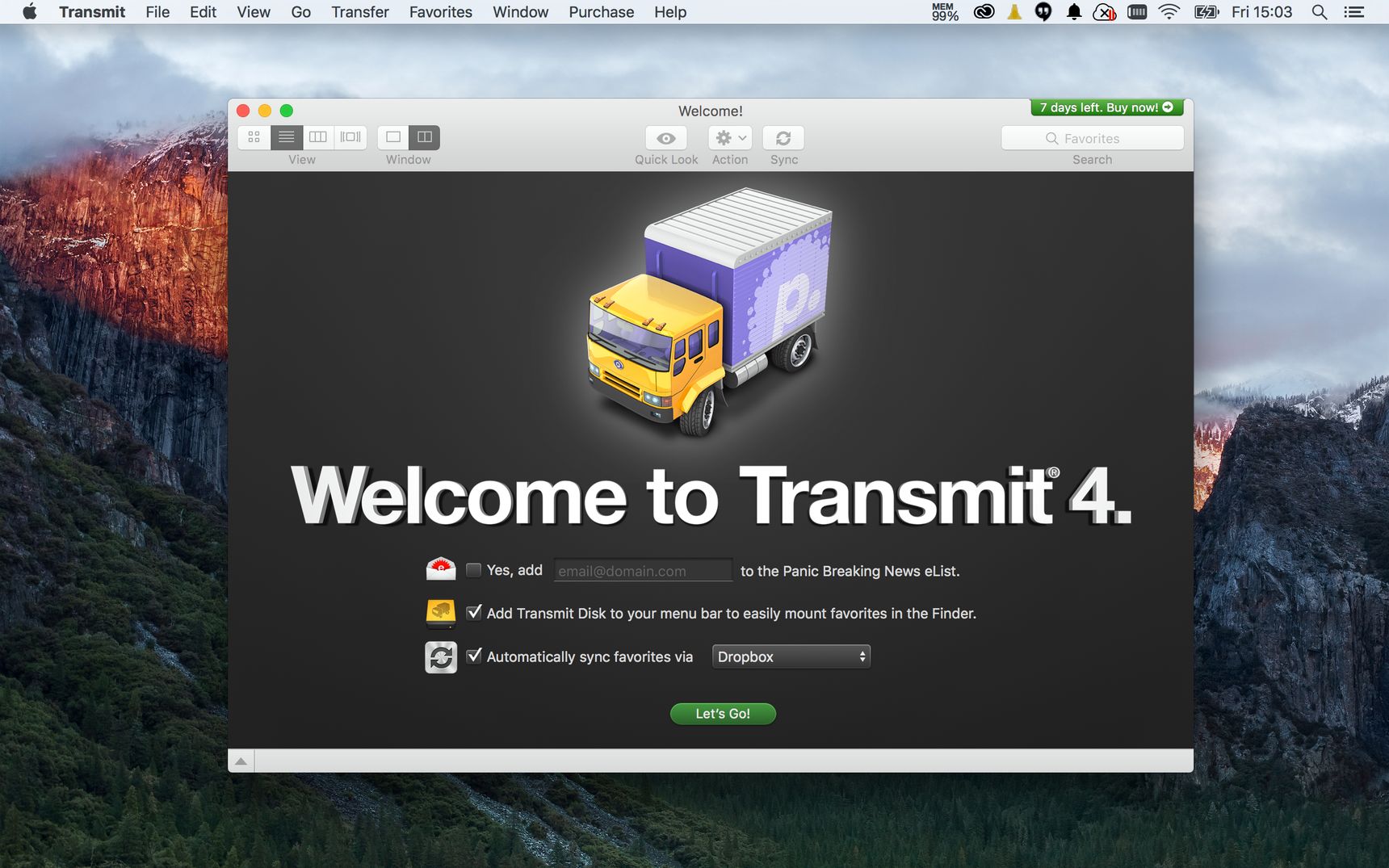The width and height of the screenshot is (1389, 868).
Task: Uncheck Automatically sync favorites
Action: point(474,656)
